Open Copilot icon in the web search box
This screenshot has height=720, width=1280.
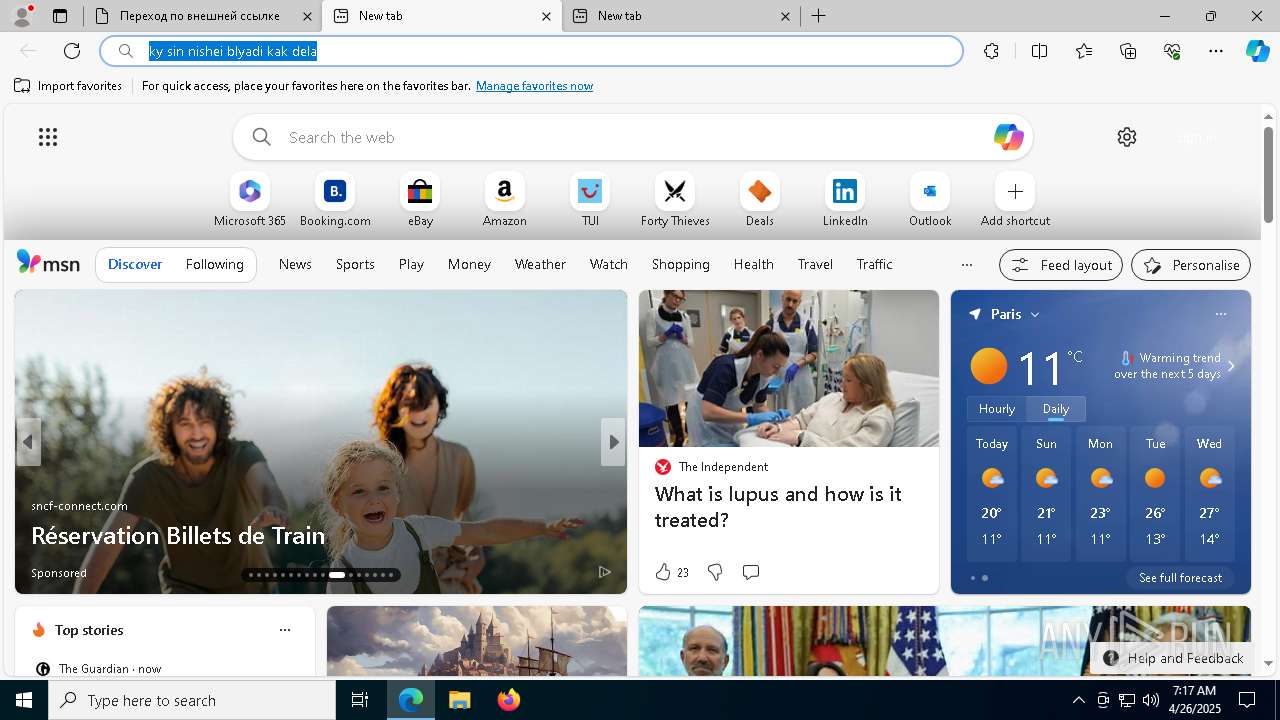click(x=1008, y=137)
